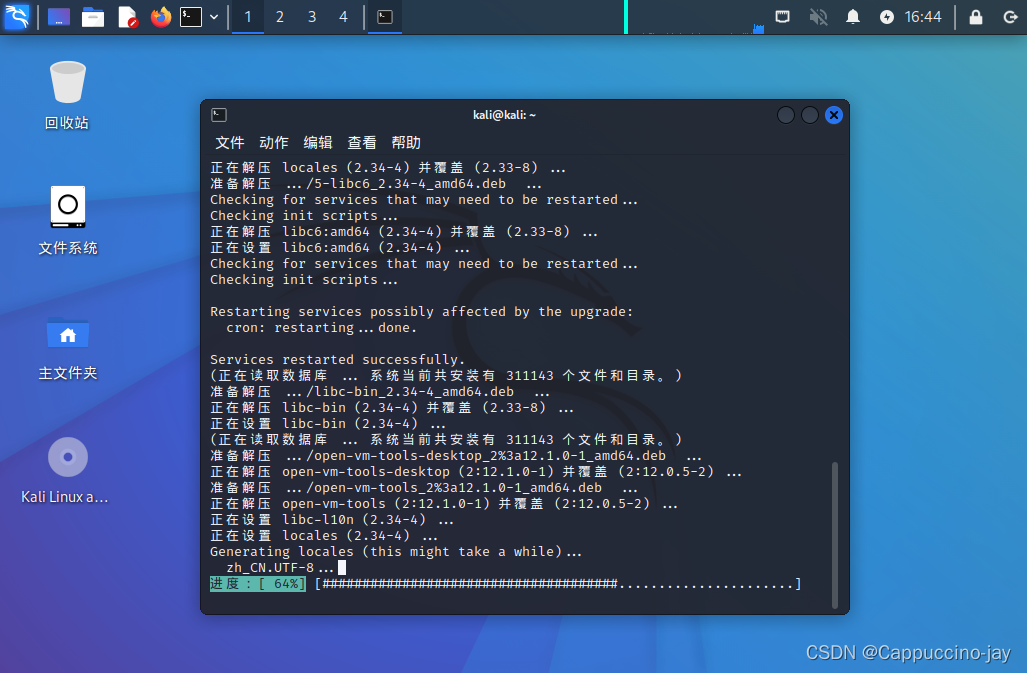Click the 'zh_CN.UTF-8 ...' line
Screen dimensions: 1027x673
click(280, 568)
